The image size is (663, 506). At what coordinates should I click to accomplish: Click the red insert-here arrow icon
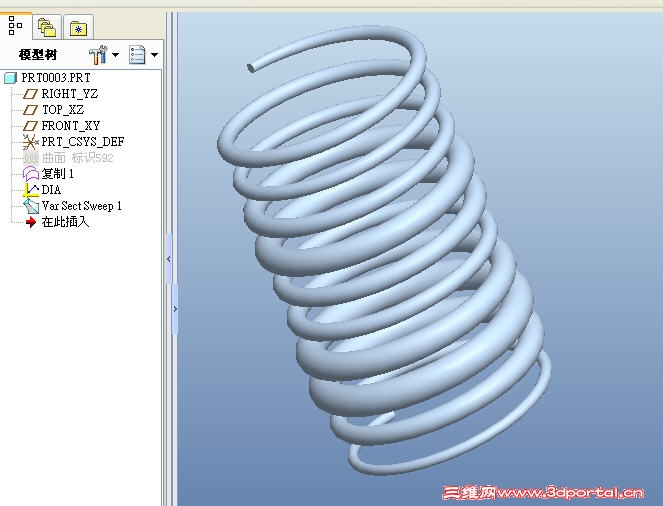tap(31, 222)
